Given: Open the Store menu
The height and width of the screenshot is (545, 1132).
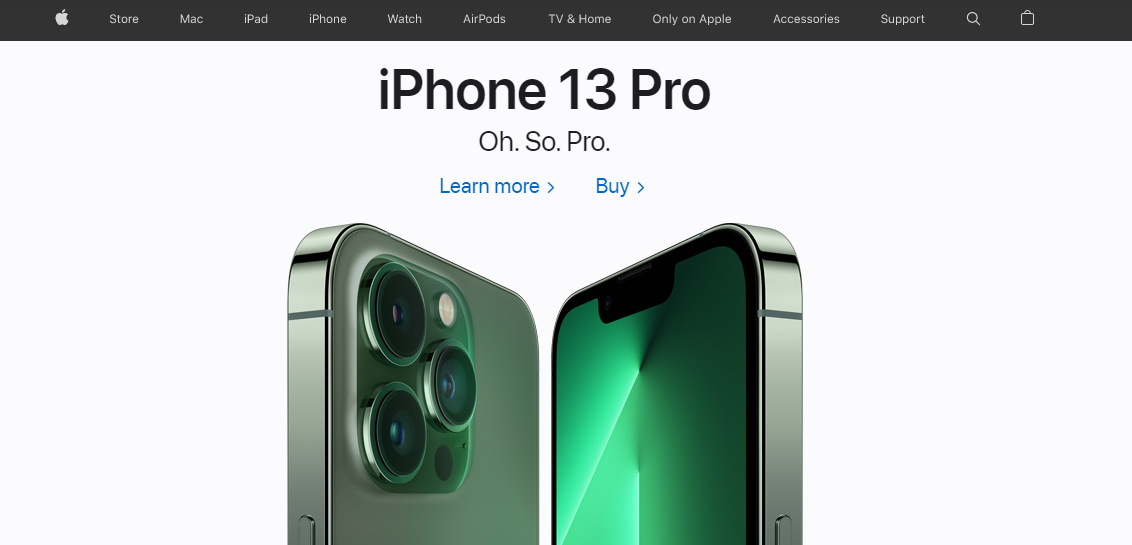Looking at the screenshot, I should (x=123, y=19).
